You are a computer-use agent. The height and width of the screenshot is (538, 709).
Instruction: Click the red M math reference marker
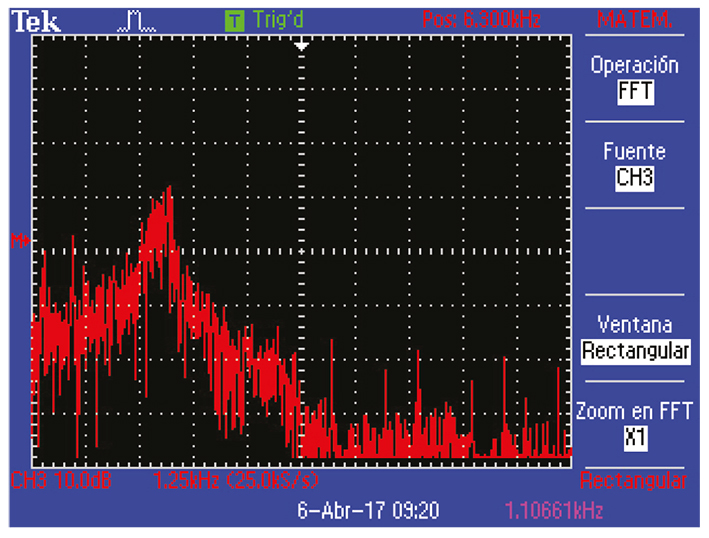tap(18, 240)
